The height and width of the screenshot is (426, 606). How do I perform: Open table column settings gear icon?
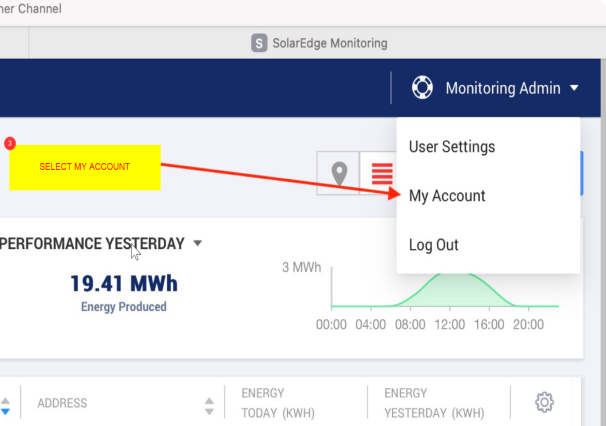544,402
